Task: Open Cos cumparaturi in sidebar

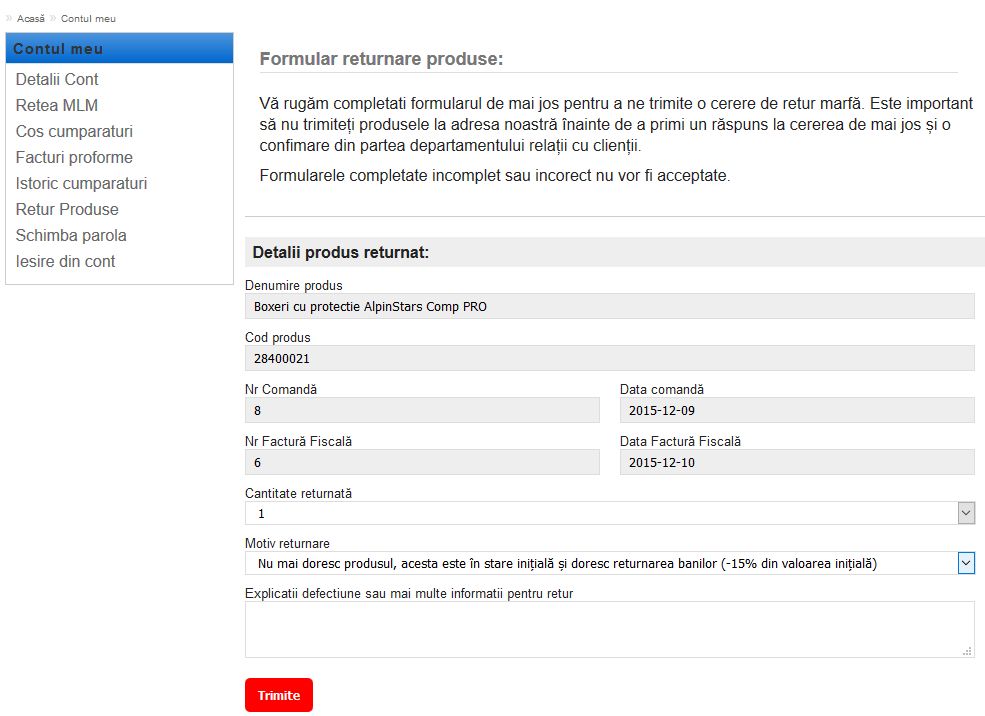Action: coord(74,132)
